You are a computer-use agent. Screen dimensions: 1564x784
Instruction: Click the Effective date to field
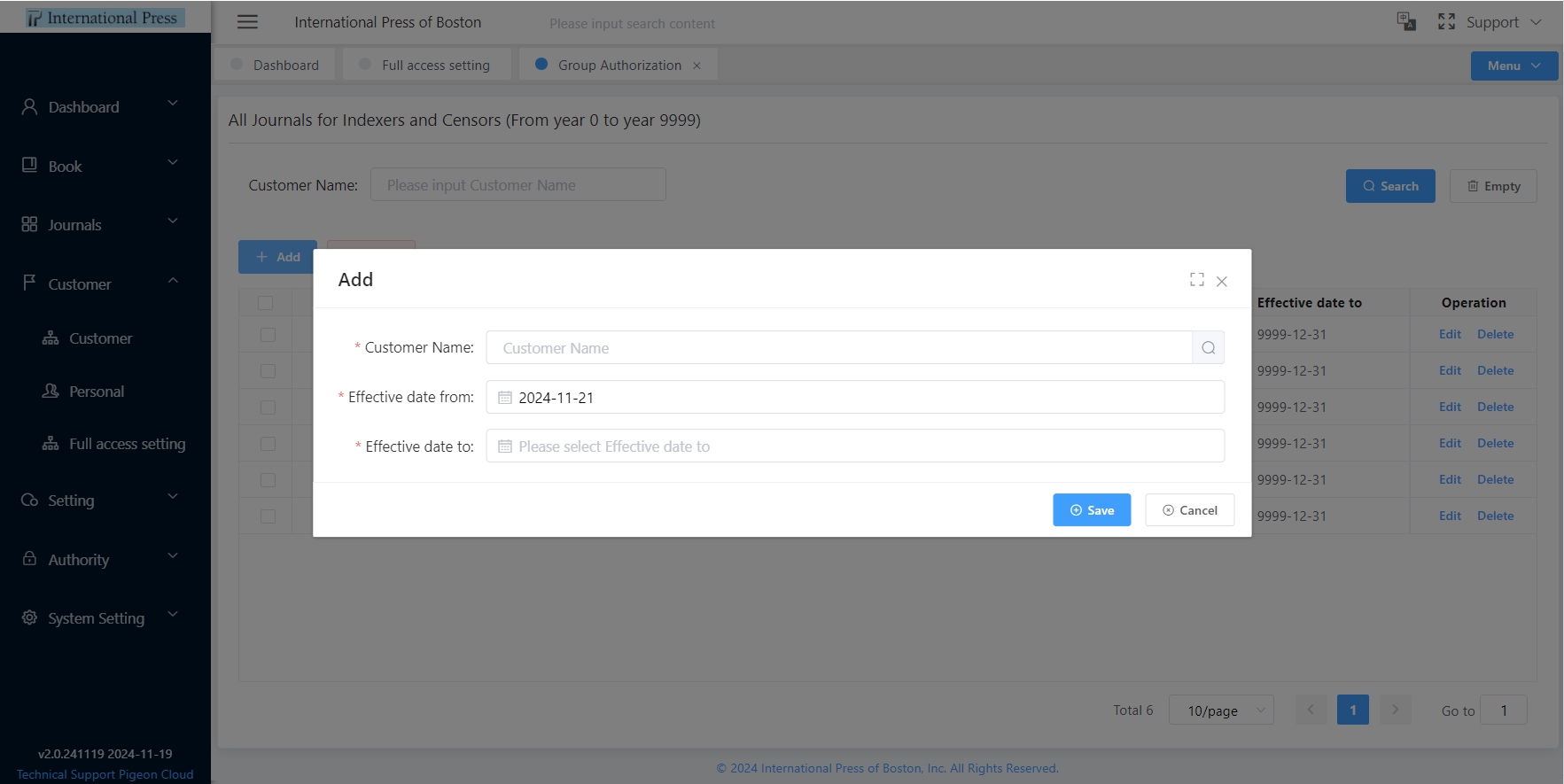click(855, 446)
